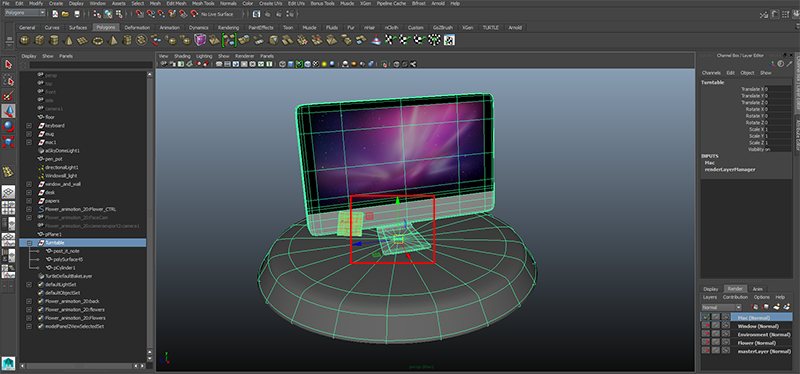Select the Scale tool in toolbox
Image resolution: width=800 pixels, height=374 pixels.
coord(8,141)
